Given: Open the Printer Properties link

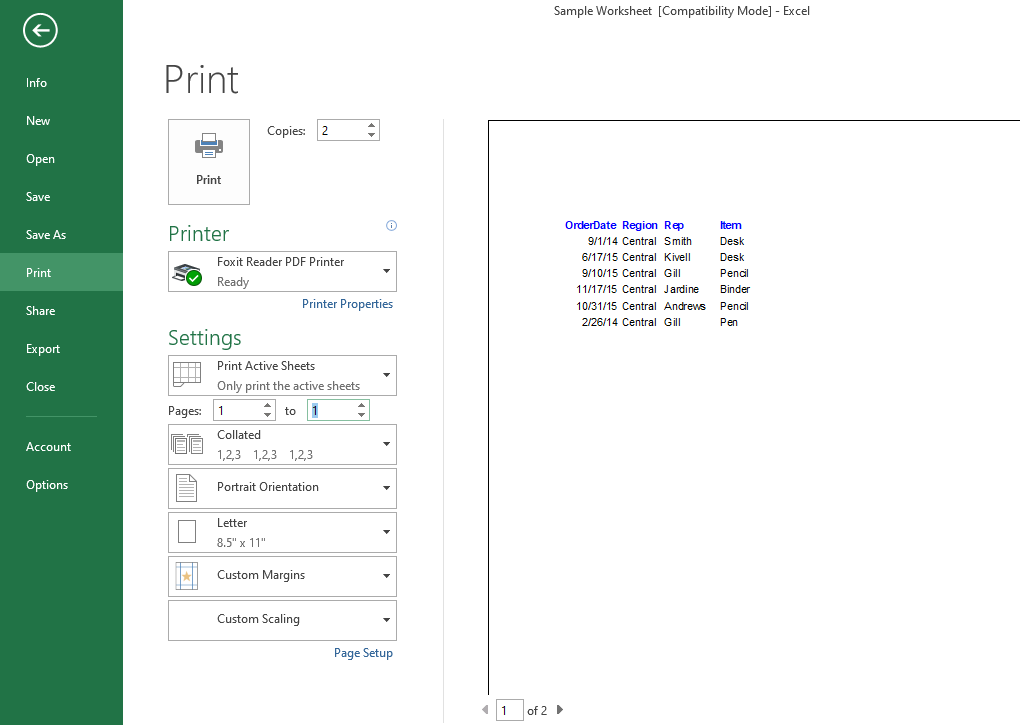Looking at the screenshot, I should click(x=347, y=304).
